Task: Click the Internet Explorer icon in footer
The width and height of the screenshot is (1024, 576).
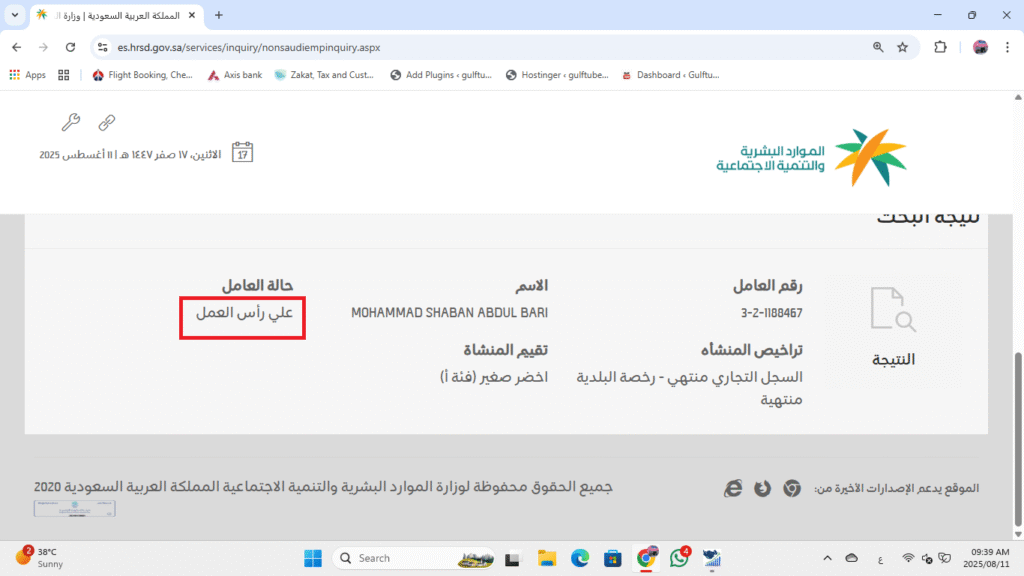Action: 733,488
